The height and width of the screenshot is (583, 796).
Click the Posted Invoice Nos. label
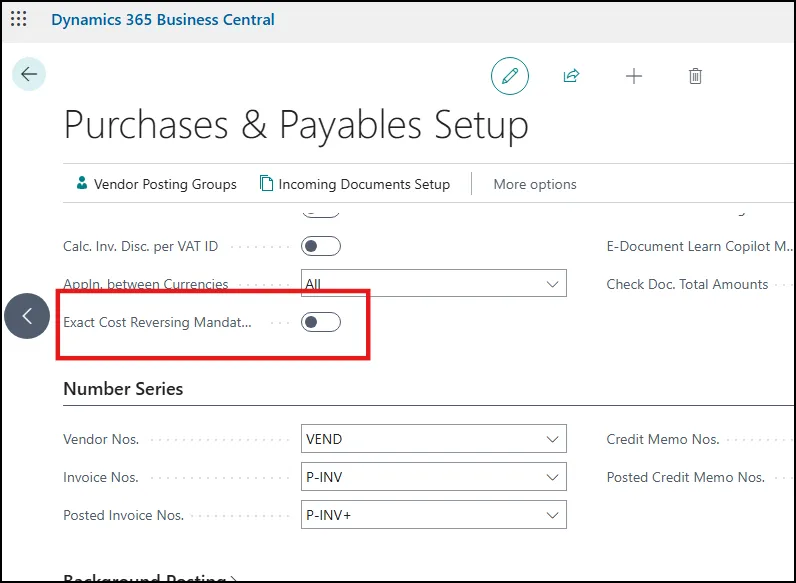tap(123, 515)
